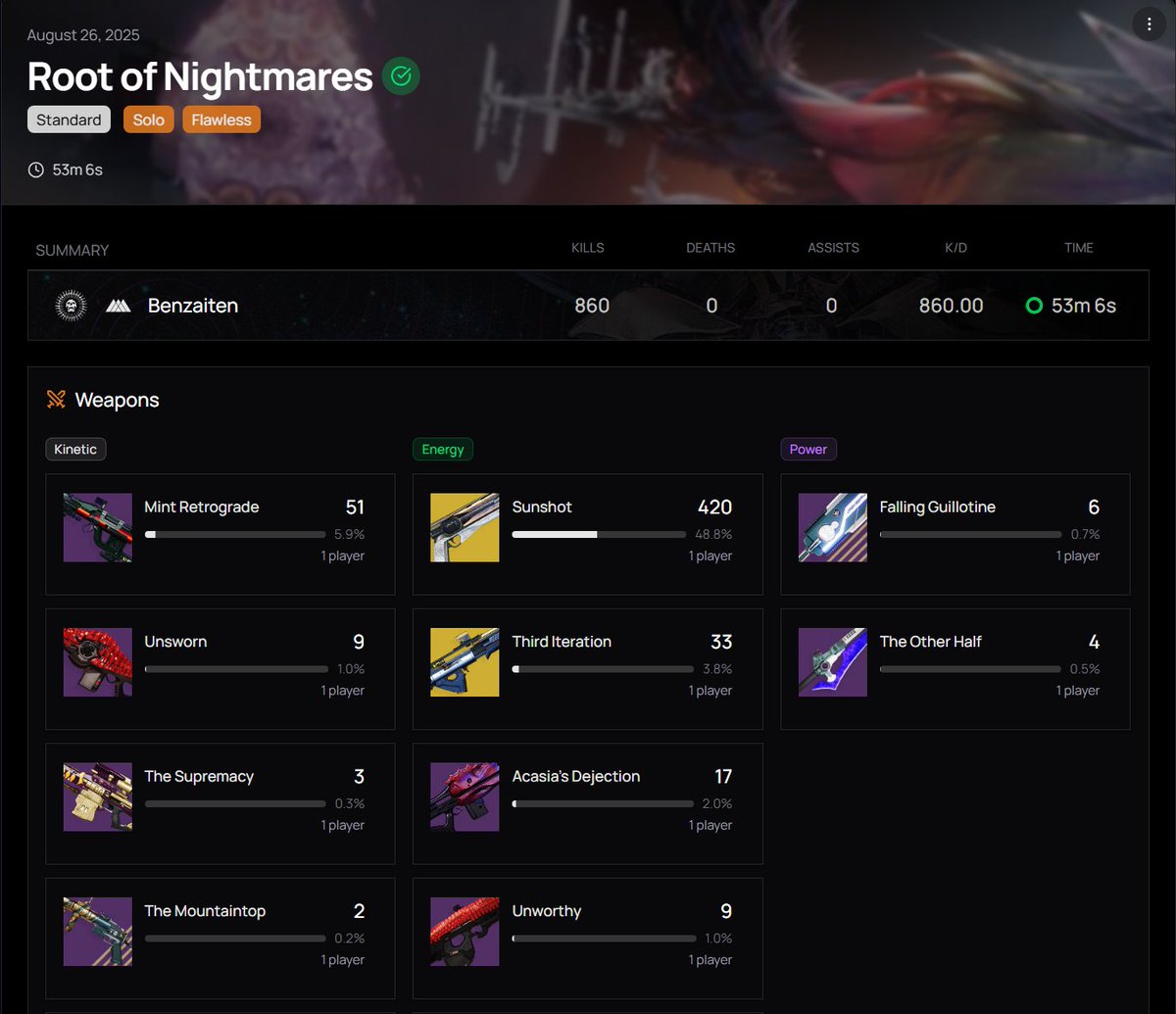
Task: Click the Acasia's Dejection weapon name
Action: click(576, 776)
